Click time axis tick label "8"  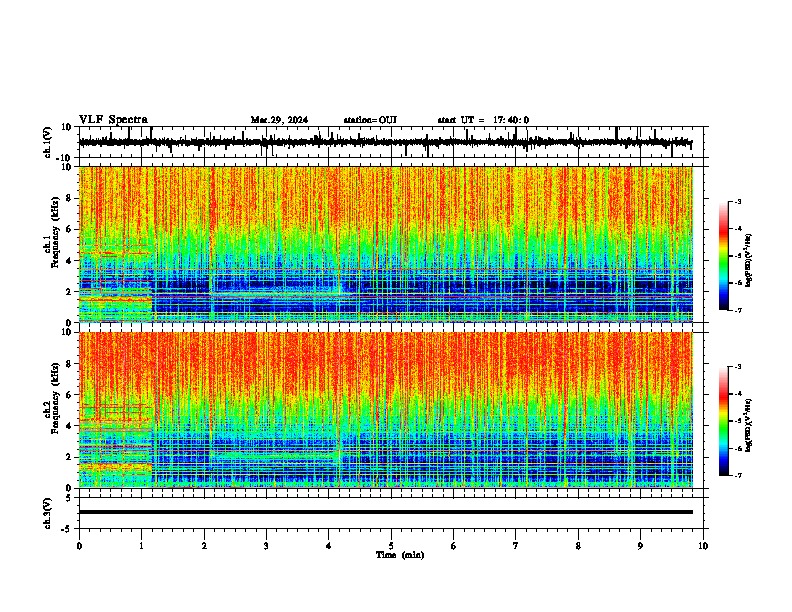coord(578,546)
